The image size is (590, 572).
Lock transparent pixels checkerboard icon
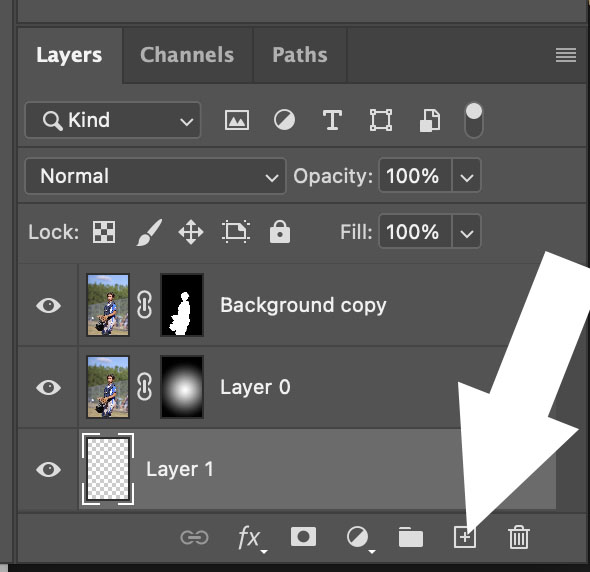(104, 231)
